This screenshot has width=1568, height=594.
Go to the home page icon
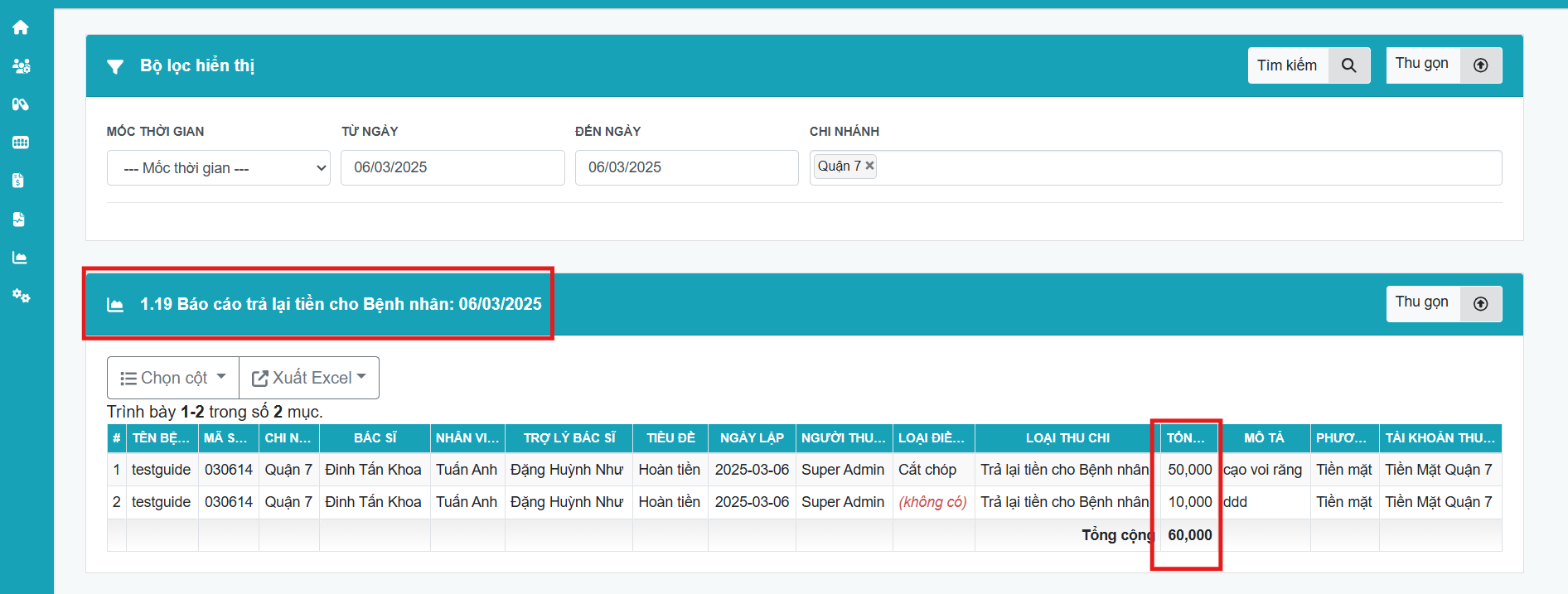[x=21, y=27]
